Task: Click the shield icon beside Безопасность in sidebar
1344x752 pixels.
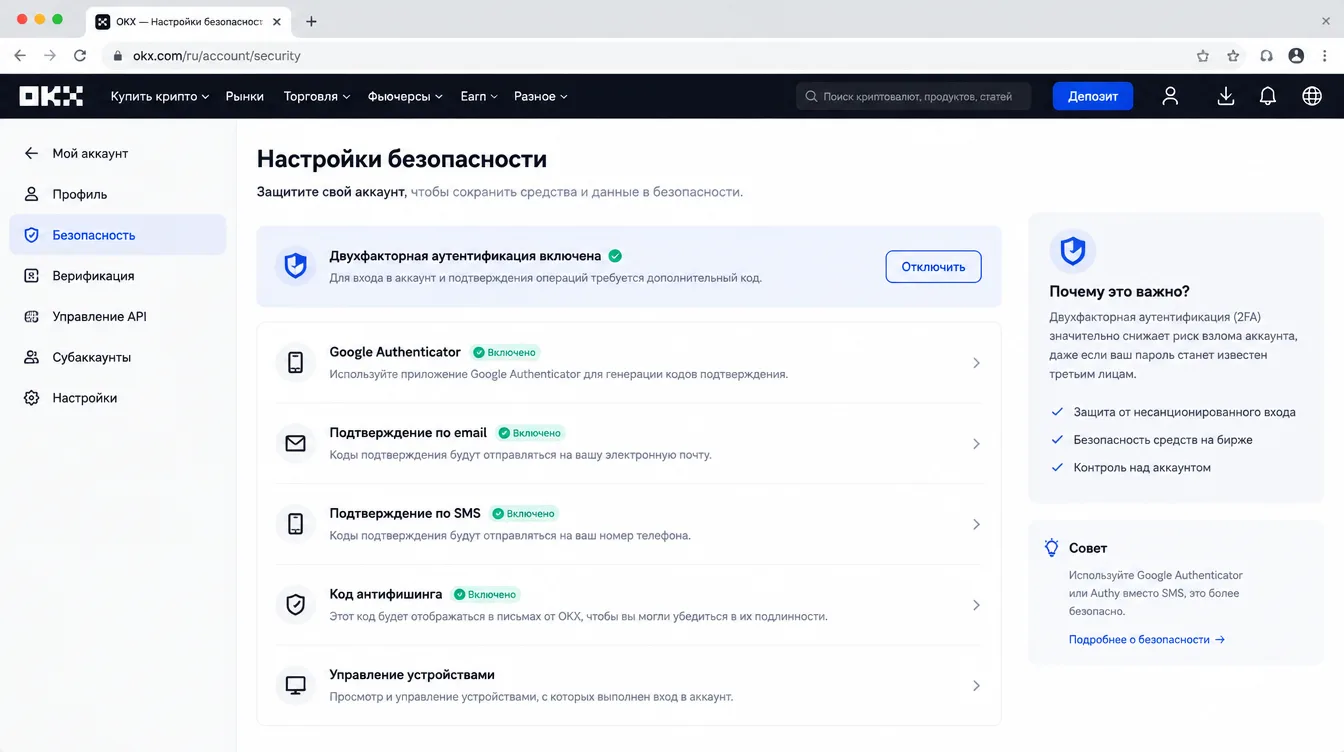Action: point(32,235)
